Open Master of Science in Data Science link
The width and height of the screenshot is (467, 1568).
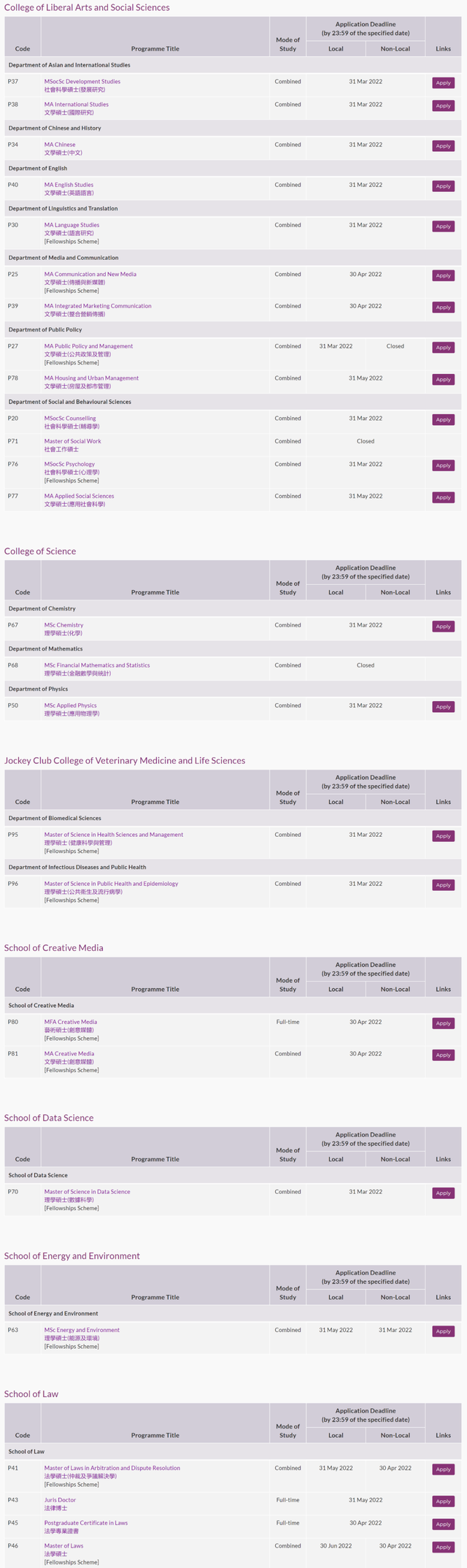(x=88, y=1192)
